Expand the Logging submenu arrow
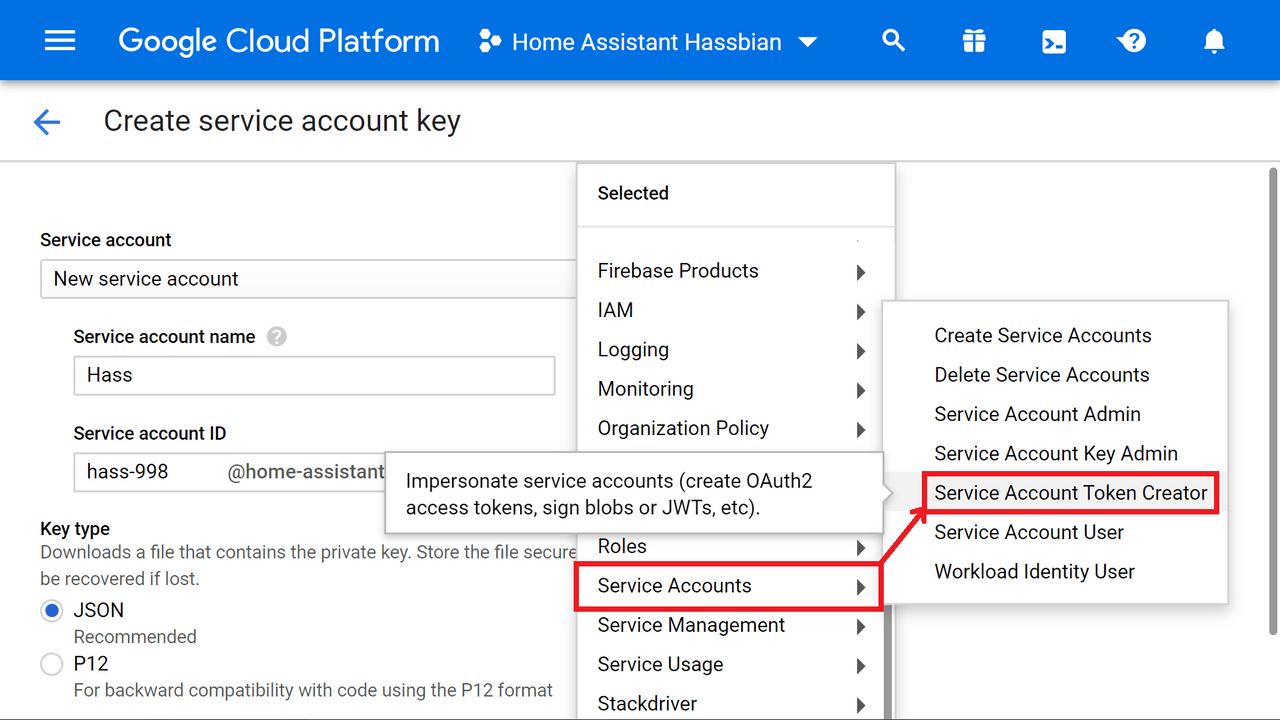The height and width of the screenshot is (720, 1280). pyautogui.click(x=861, y=351)
